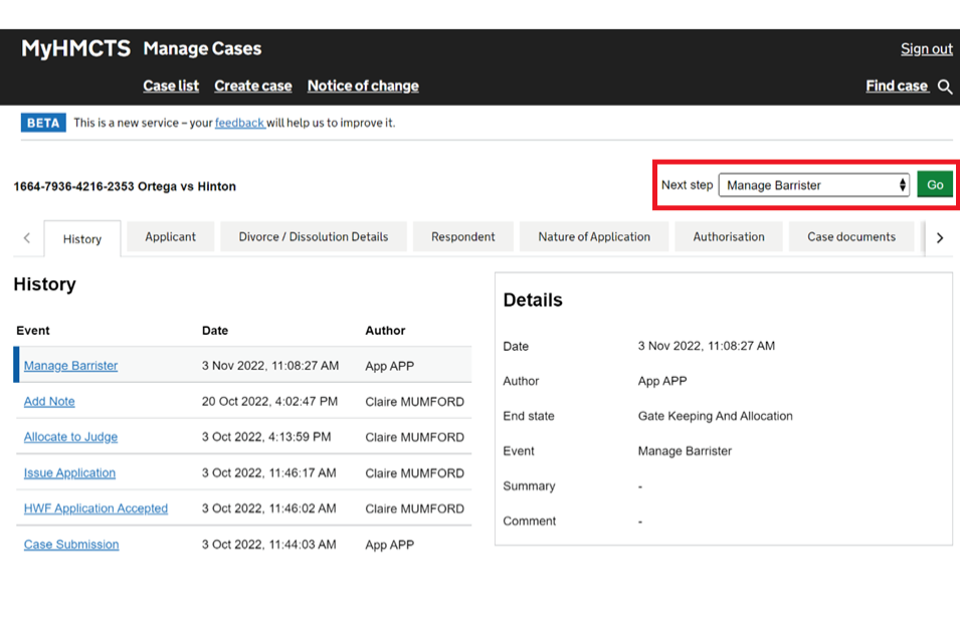This screenshot has height=640, width=960.
Task: Open the Next step dropdown
Action: point(814,185)
